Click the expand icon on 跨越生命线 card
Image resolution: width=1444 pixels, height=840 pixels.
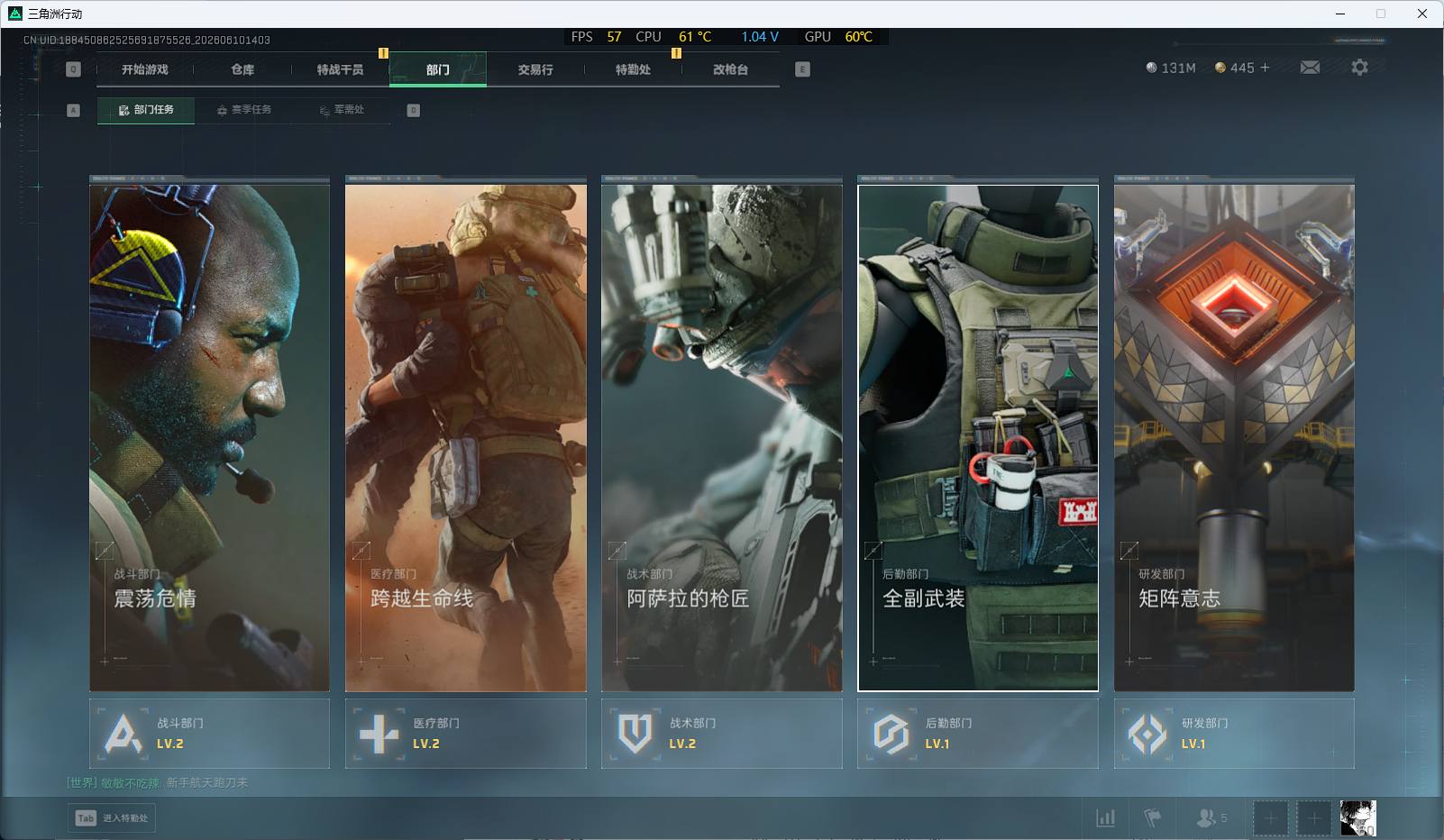361,550
